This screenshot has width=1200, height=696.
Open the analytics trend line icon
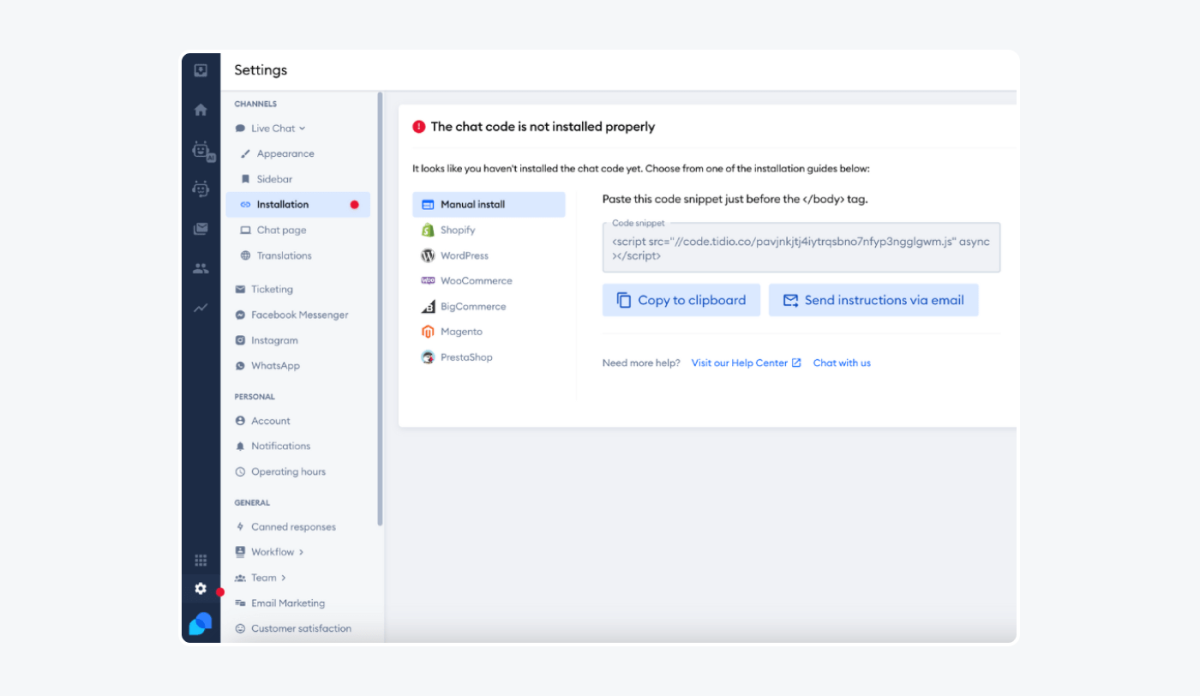tap(201, 308)
